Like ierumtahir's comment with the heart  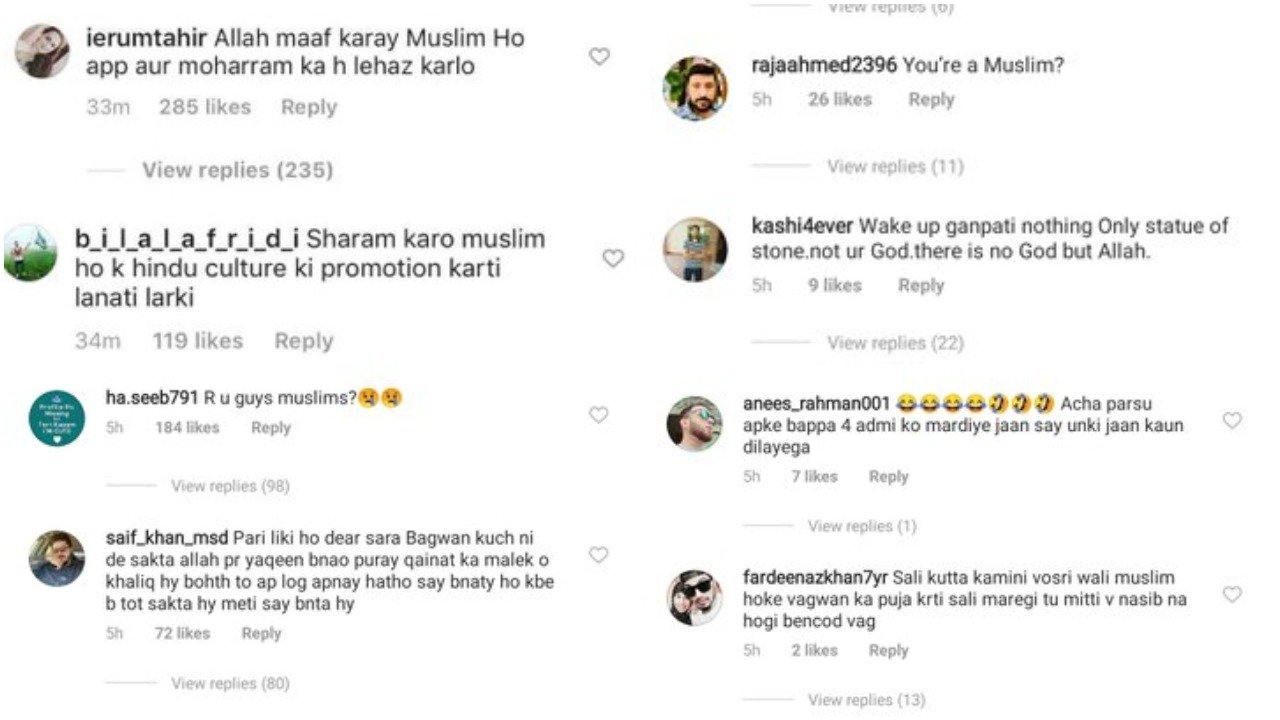click(599, 57)
